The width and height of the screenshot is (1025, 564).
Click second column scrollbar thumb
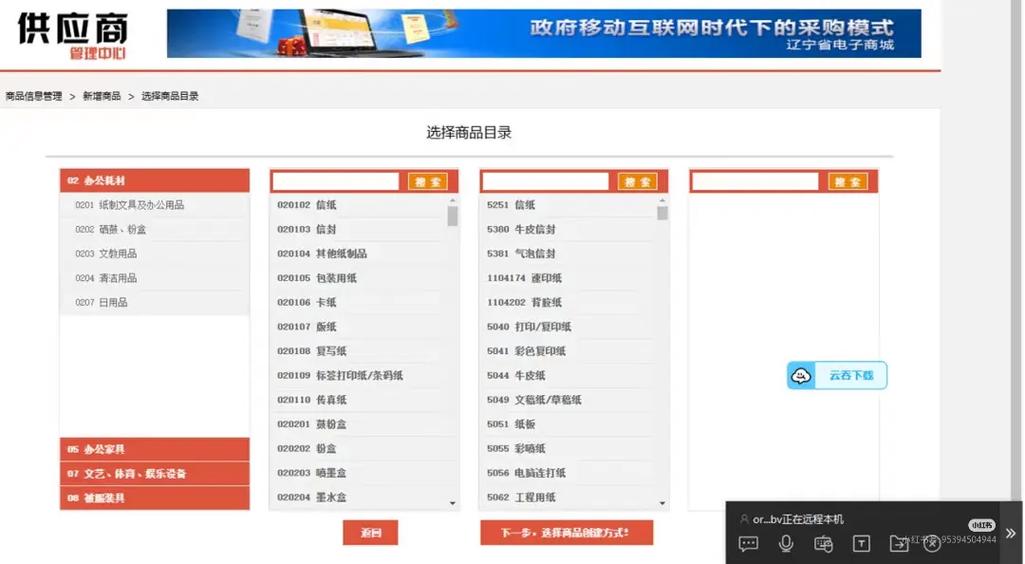point(452,216)
